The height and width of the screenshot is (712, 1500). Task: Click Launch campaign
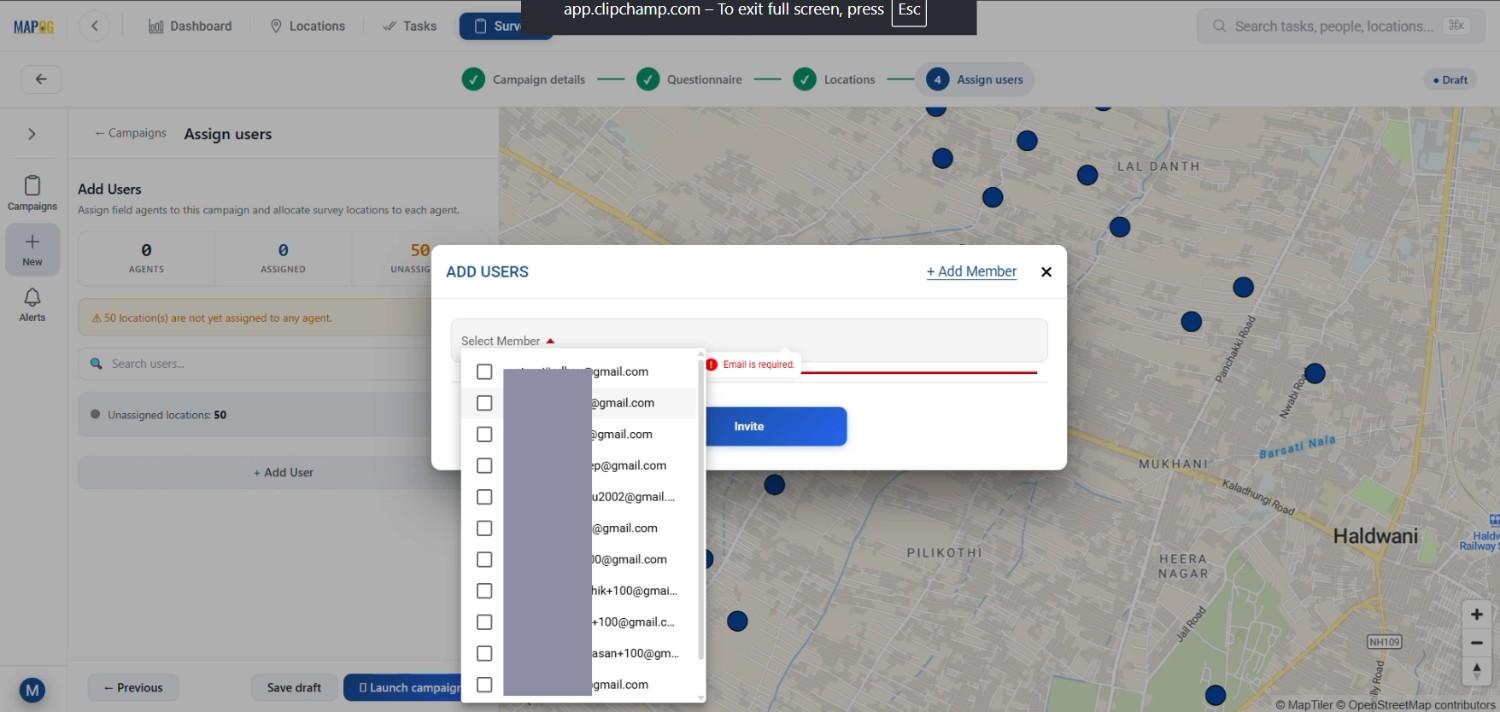pyautogui.click(x=408, y=687)
